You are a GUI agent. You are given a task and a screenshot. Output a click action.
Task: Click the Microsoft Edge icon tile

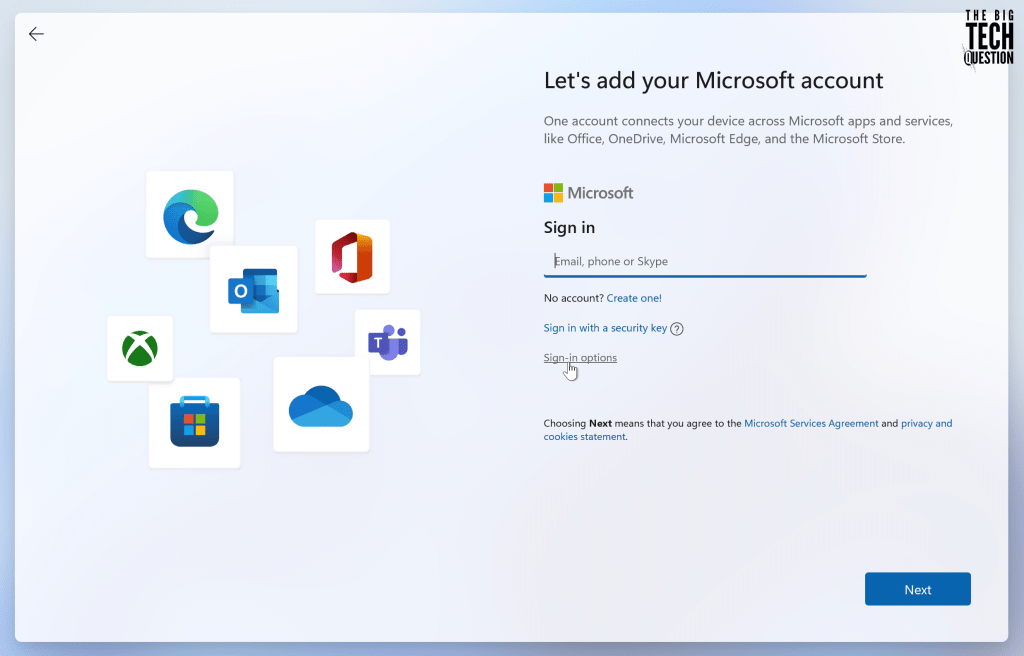[x=190, y=214]
